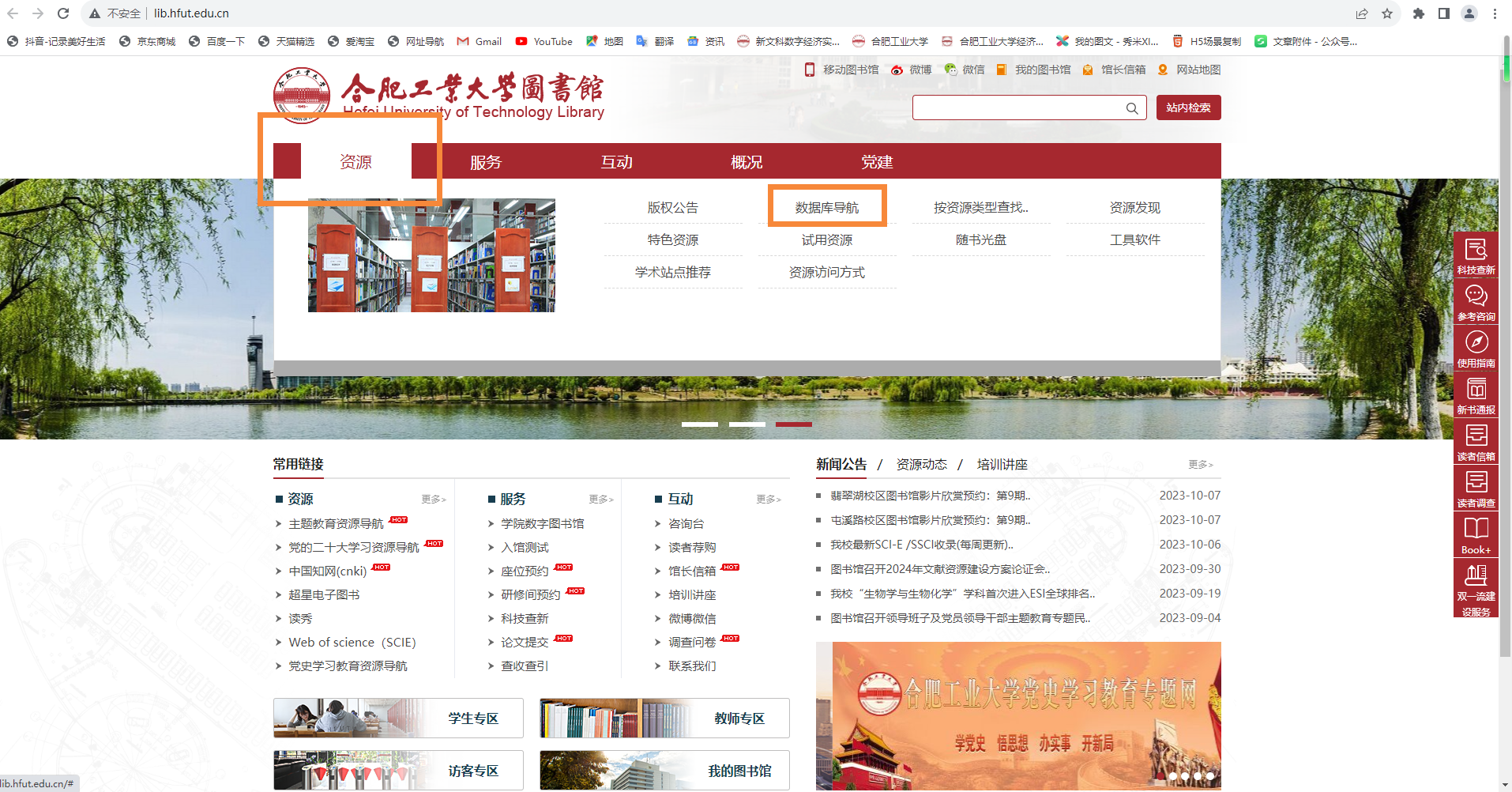1512x792 pixels.
Task: Bookmark this page with the star icon
Action: pos(1387,13)
